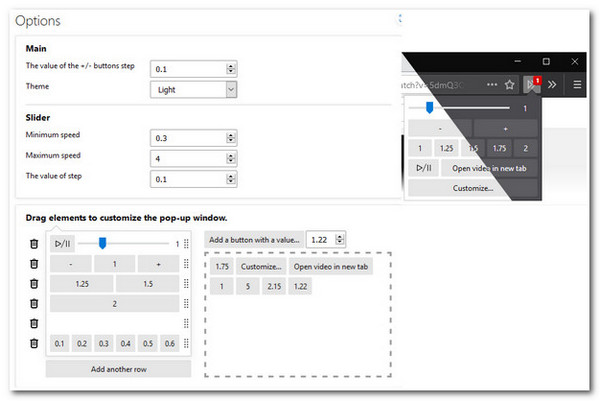The image size is (600, 401).
Task: Click the 5 button in dashed area
Action: (x=248, y=286)
